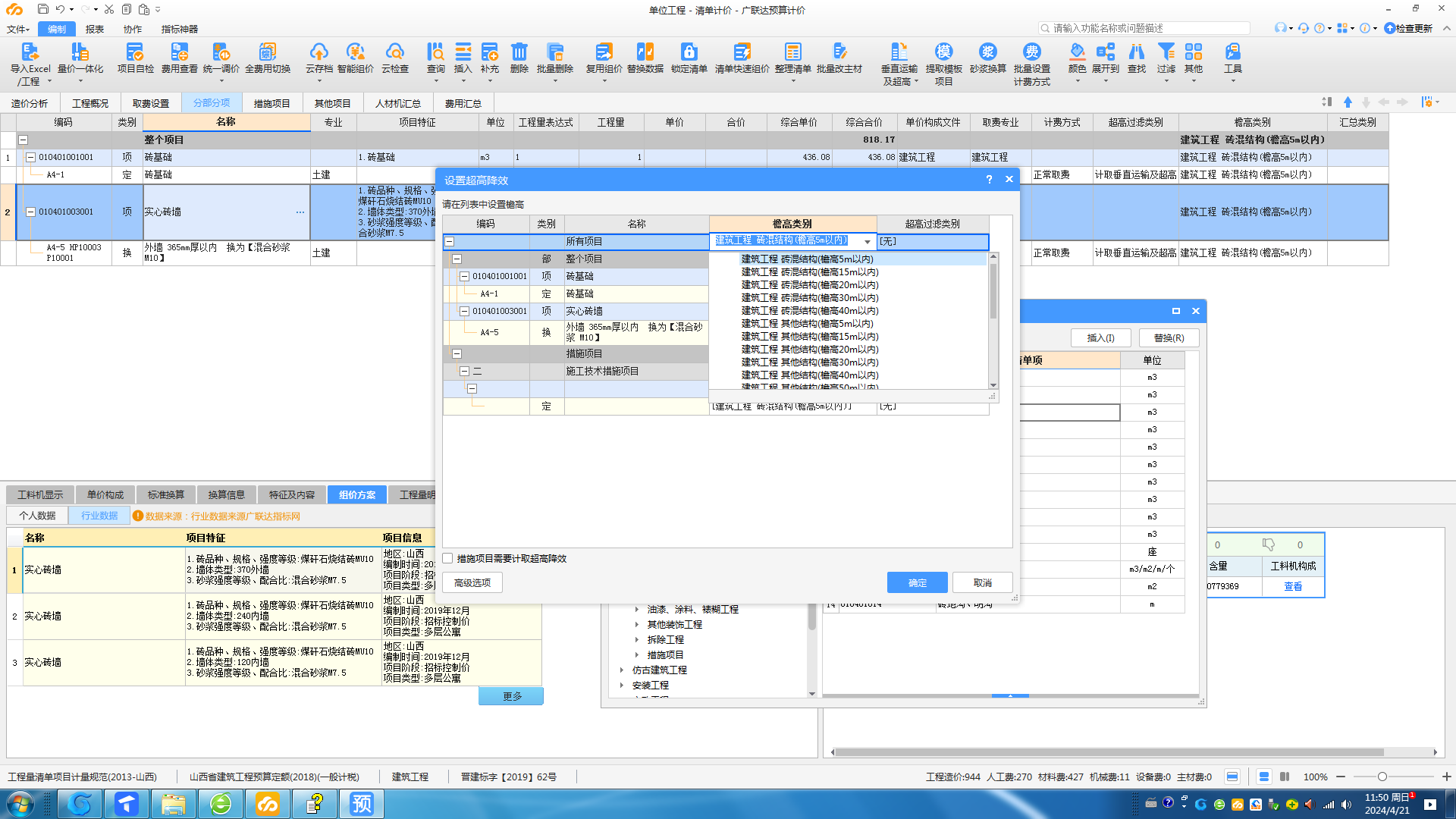Open 智能组价 tool
The height and width of the screenshot is (819, 1456).
coord(355,58)
